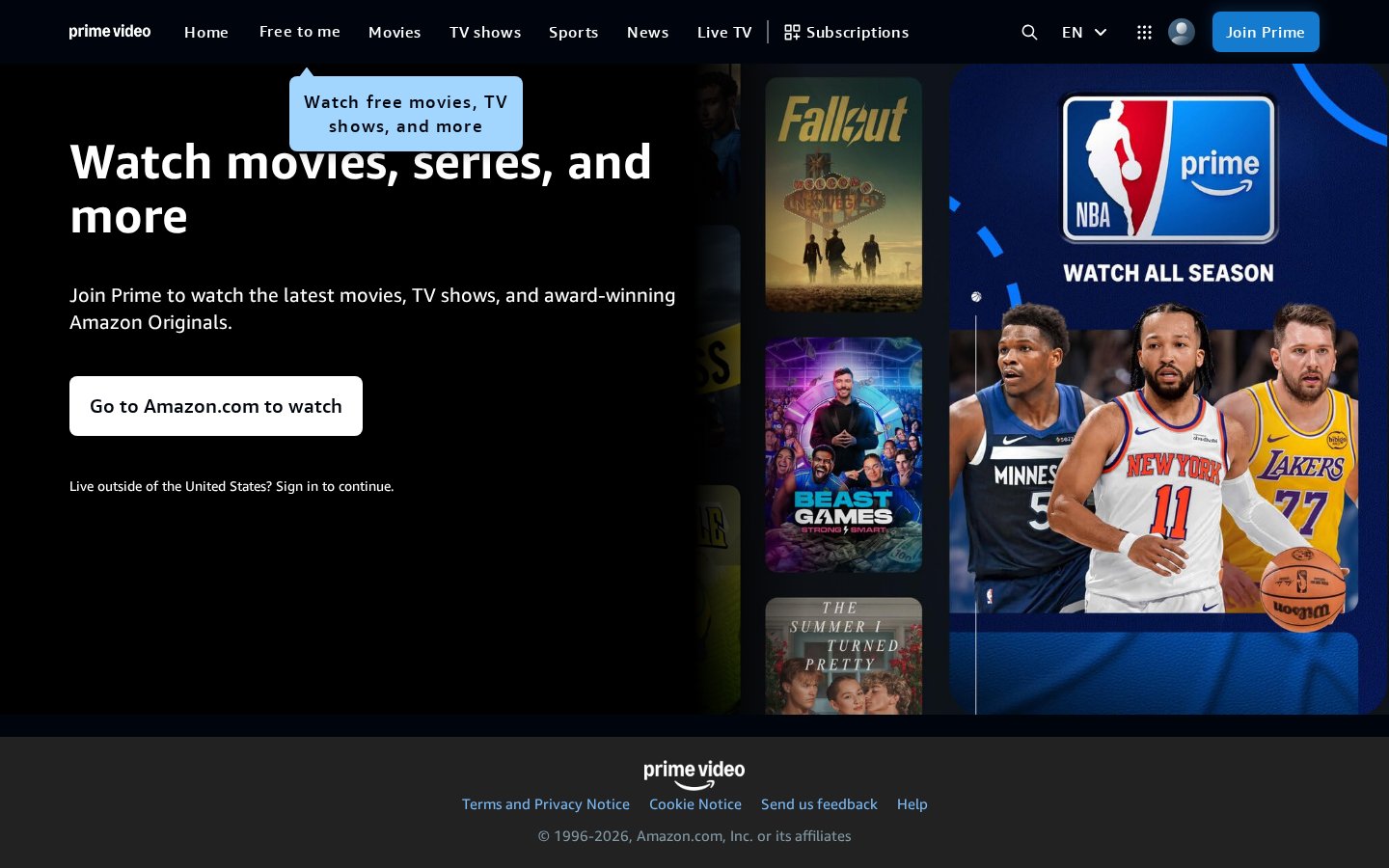
Task: Click the Watch movies, series, and more heading
Action: 361,189
